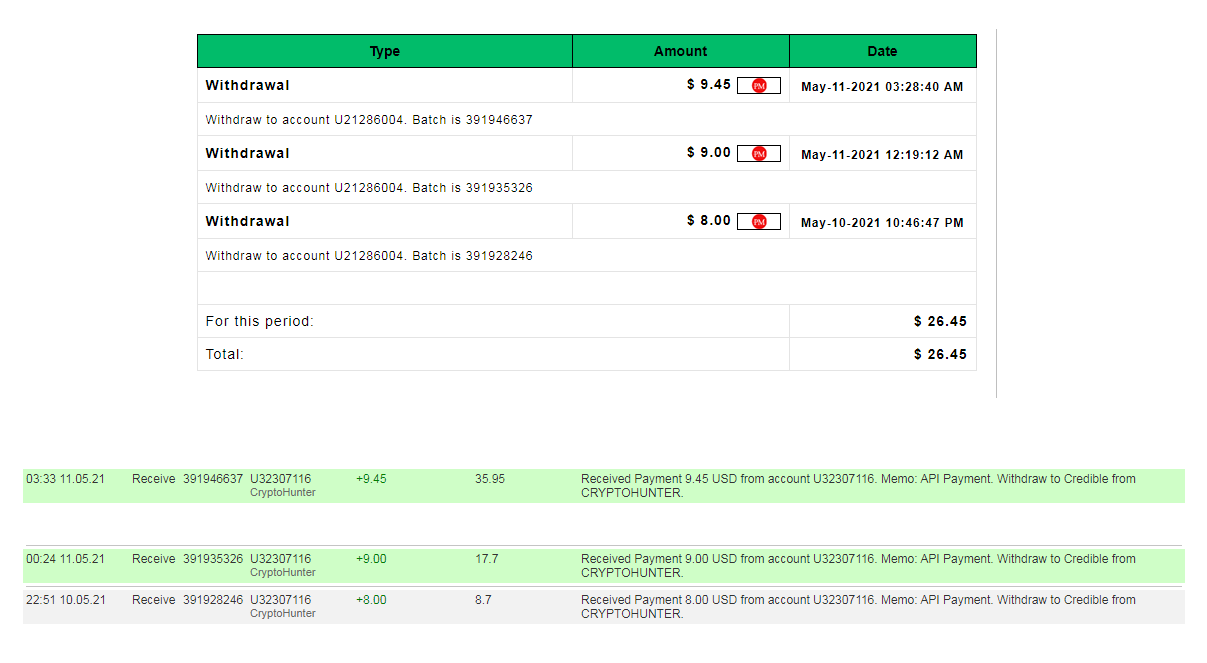Viewport: 1207px width, 663px height.
Task: Click date May-11-2021 03:28:40 AM
Action: pos(882,87)
